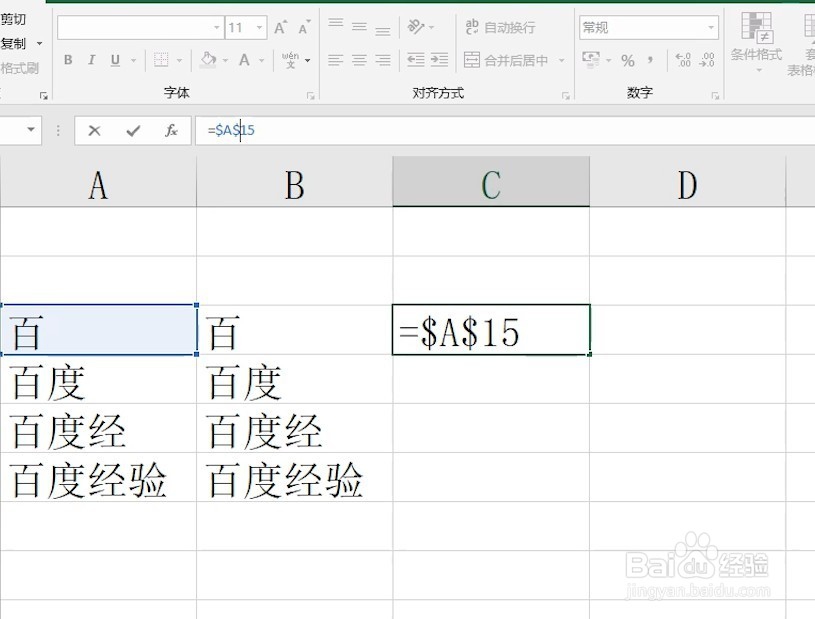Click highlighted column A cell 百
Screen dimensions: 815x619
pyautogui.click(x=98, y=330)
